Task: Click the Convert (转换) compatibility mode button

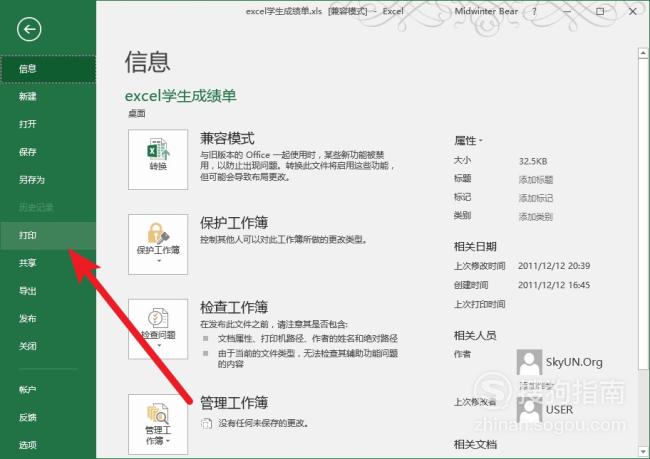Action: click(x=158, y=159)
